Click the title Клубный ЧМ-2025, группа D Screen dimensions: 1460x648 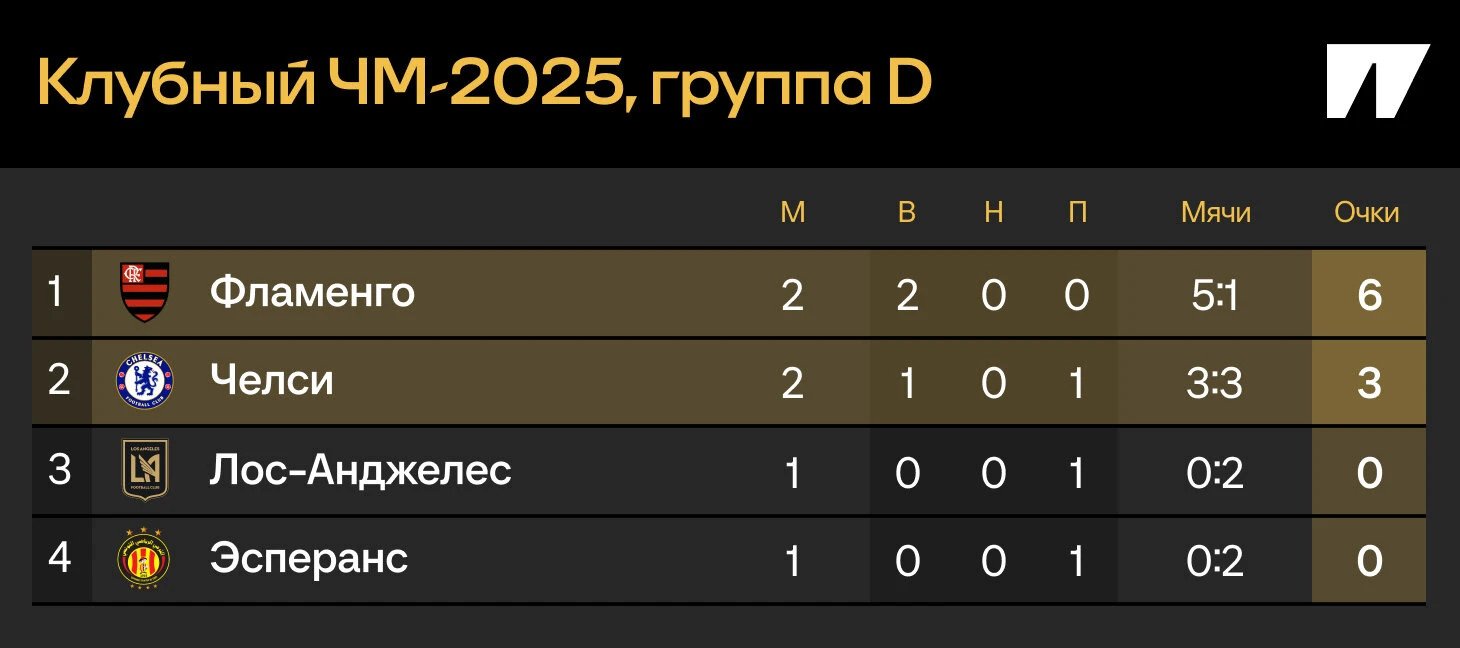pyautogui.click(x=485, y=84)
